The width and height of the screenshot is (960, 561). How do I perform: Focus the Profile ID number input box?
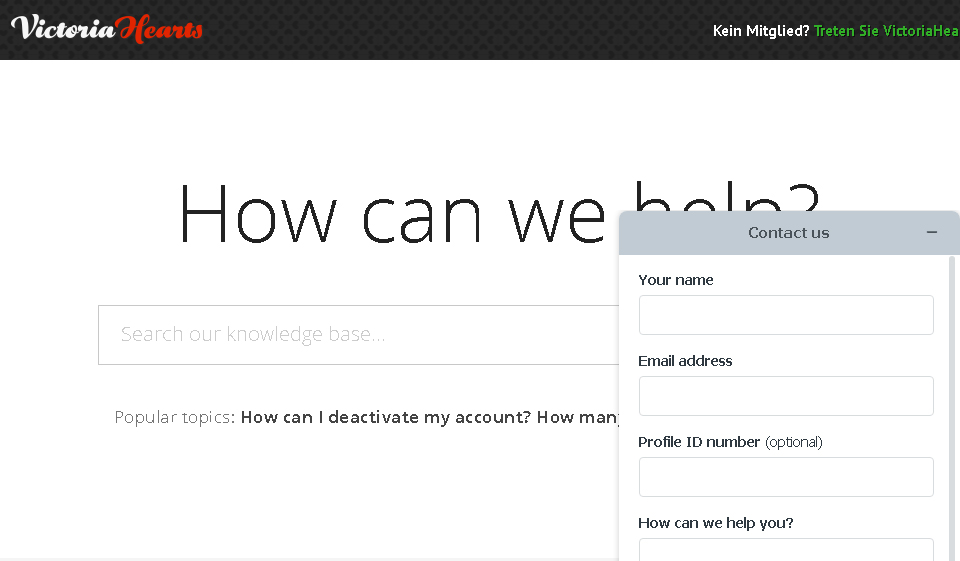coord(786,477)
